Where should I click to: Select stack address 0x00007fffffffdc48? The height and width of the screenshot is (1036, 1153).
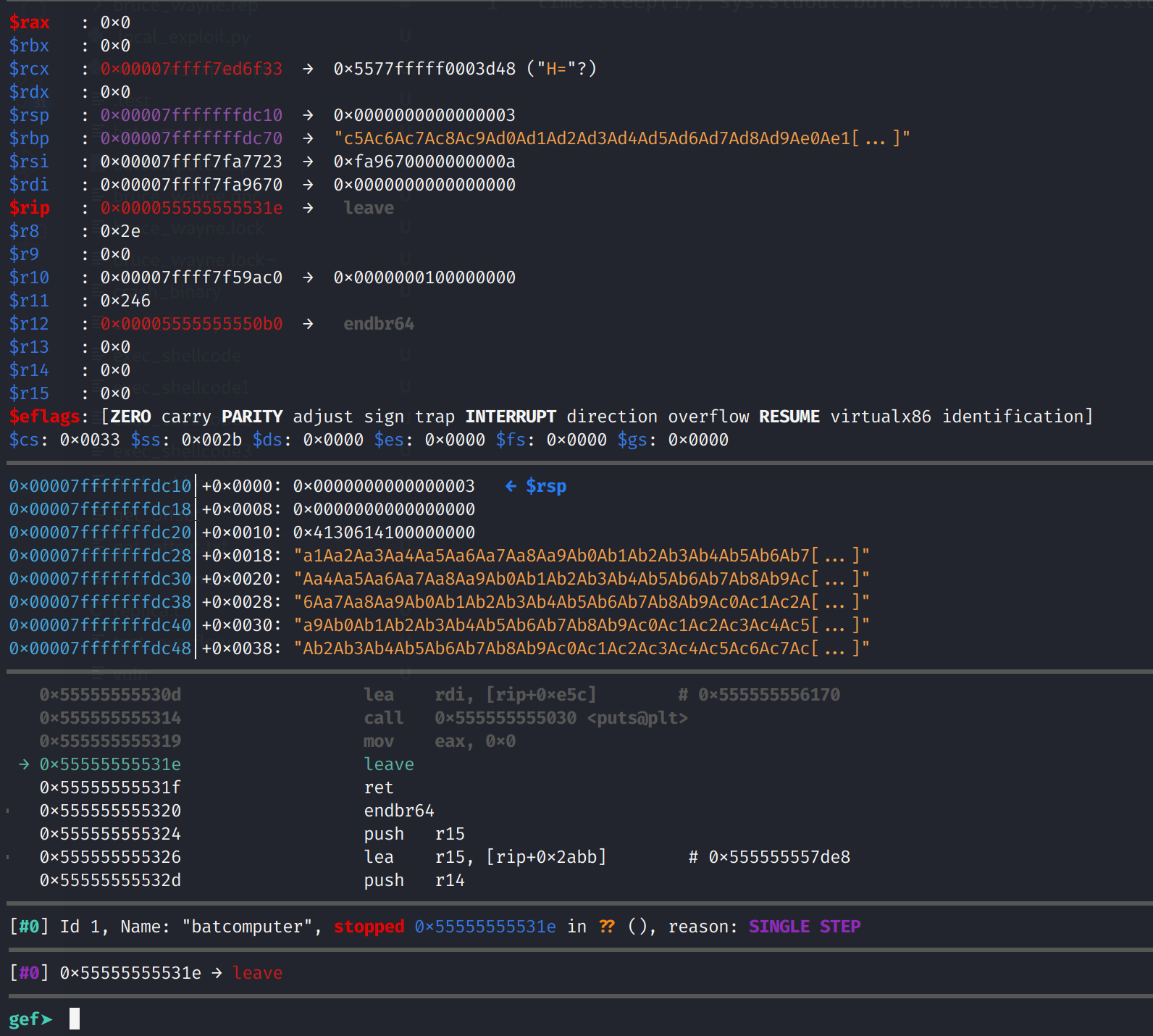pos(100,648)
